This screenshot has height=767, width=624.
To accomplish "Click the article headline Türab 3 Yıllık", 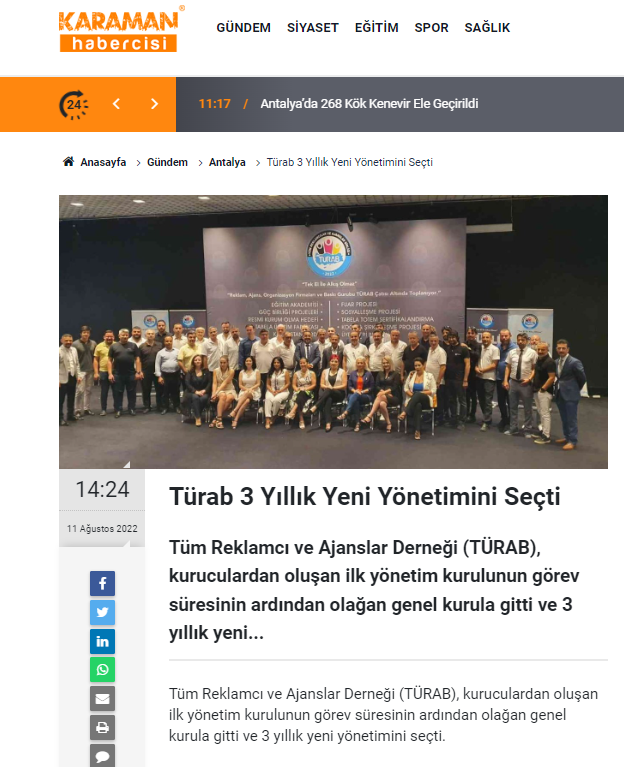I will (x=365, y=496).
